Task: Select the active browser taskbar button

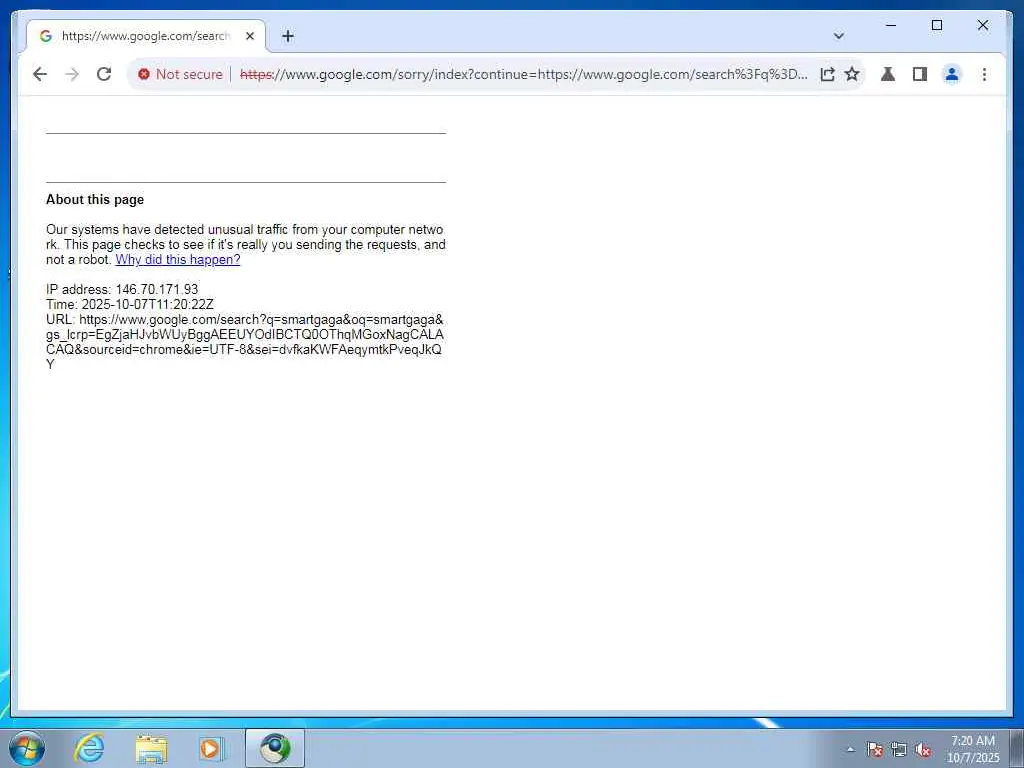Action: coord(275,748)
